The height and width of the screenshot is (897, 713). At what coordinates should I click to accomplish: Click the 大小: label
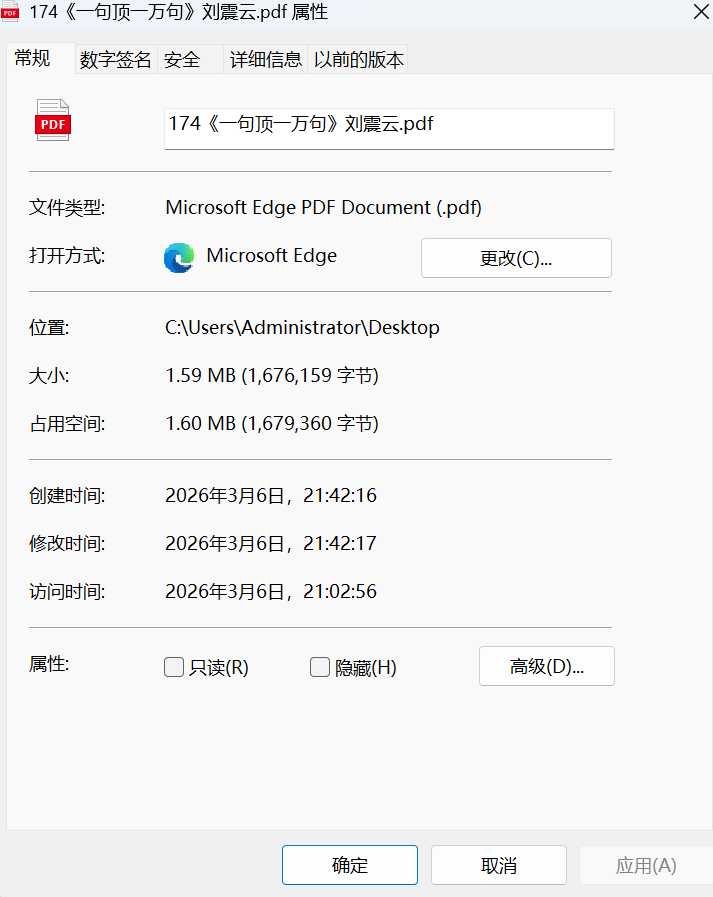[x=49, y=376]
